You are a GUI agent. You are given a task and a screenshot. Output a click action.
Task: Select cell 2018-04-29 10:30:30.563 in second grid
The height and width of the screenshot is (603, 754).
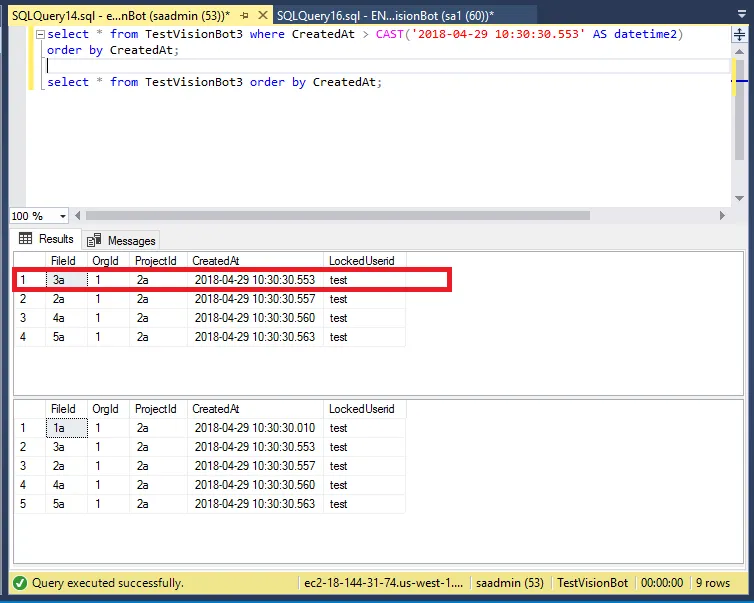[255, 504]
